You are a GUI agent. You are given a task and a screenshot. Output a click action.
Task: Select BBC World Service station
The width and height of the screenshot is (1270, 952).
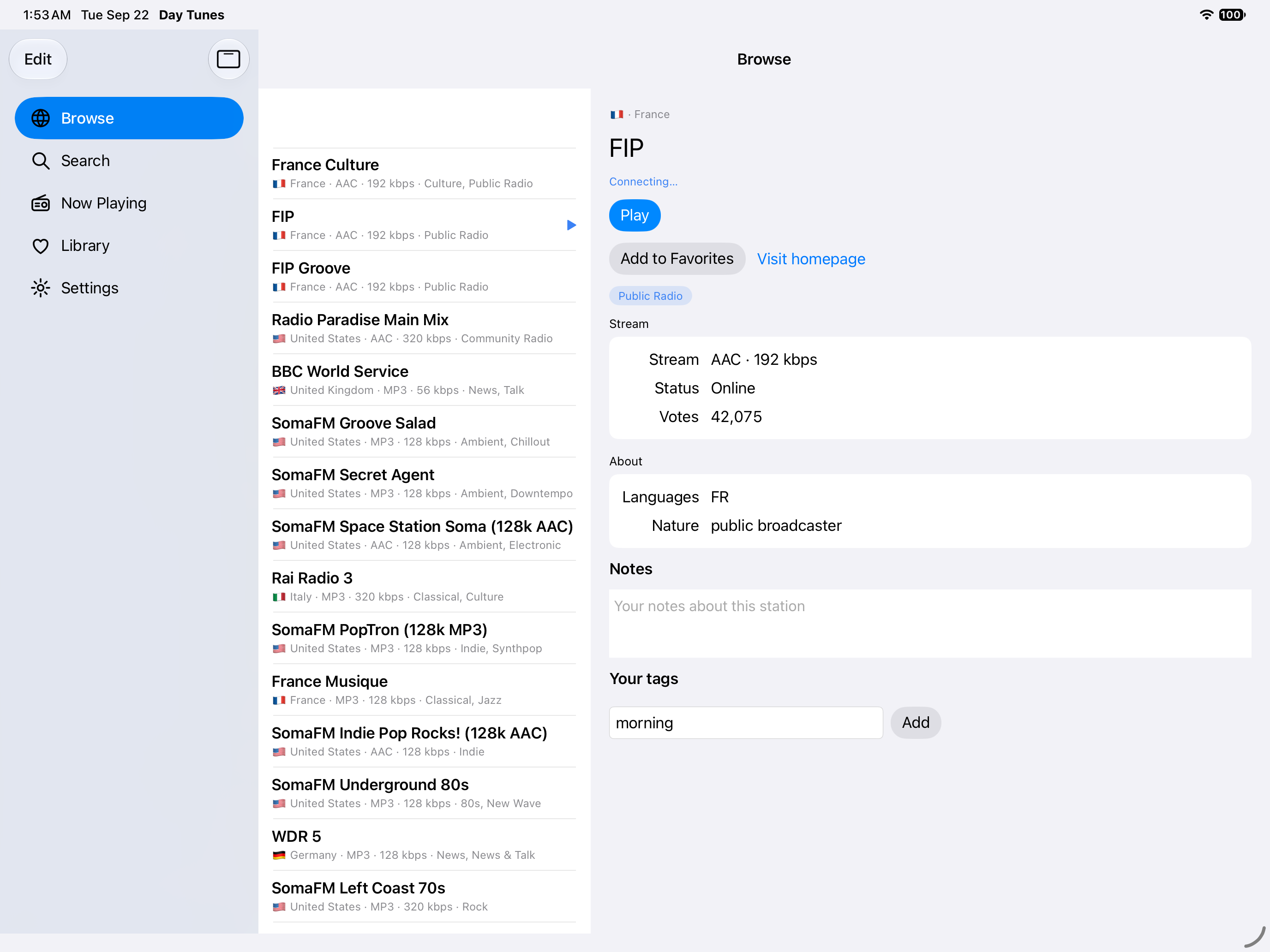point(424,380)
